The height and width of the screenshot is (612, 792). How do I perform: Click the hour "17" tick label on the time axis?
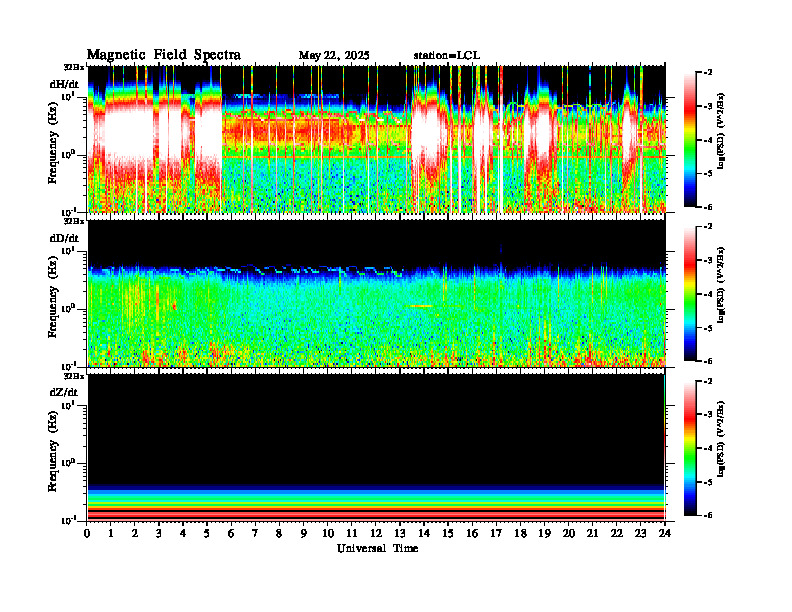click(x=497, y=533)
